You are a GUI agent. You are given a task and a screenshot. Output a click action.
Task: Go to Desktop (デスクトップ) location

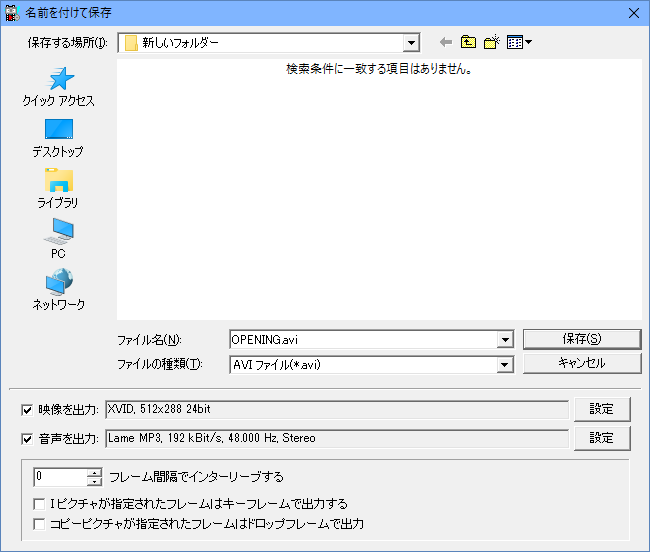click(x=58, y=138)
